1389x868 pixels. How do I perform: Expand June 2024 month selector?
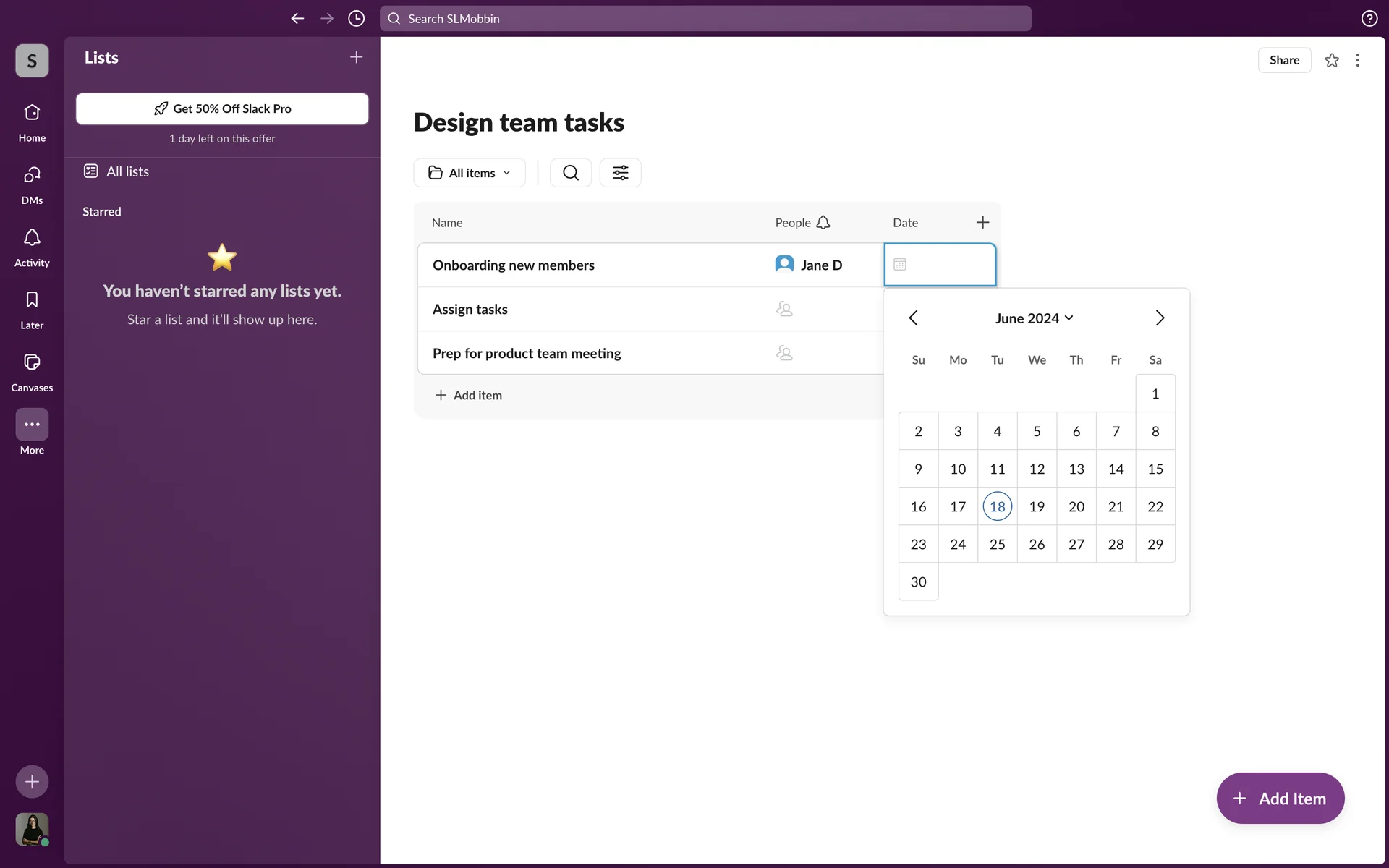coord(1034,318)
